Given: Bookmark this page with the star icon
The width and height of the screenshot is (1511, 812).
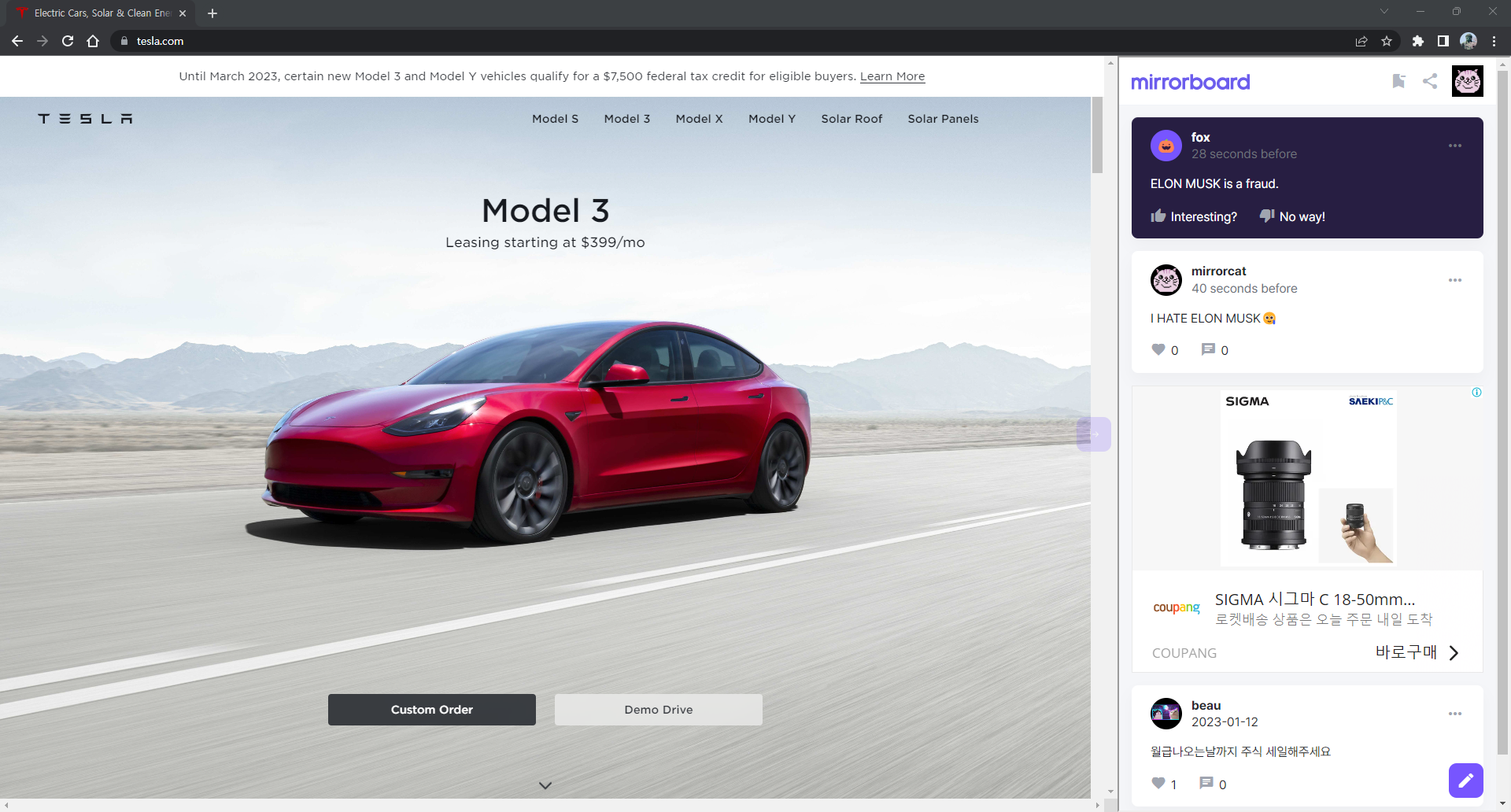Looking at the screenshot, I should point(1387,41).
